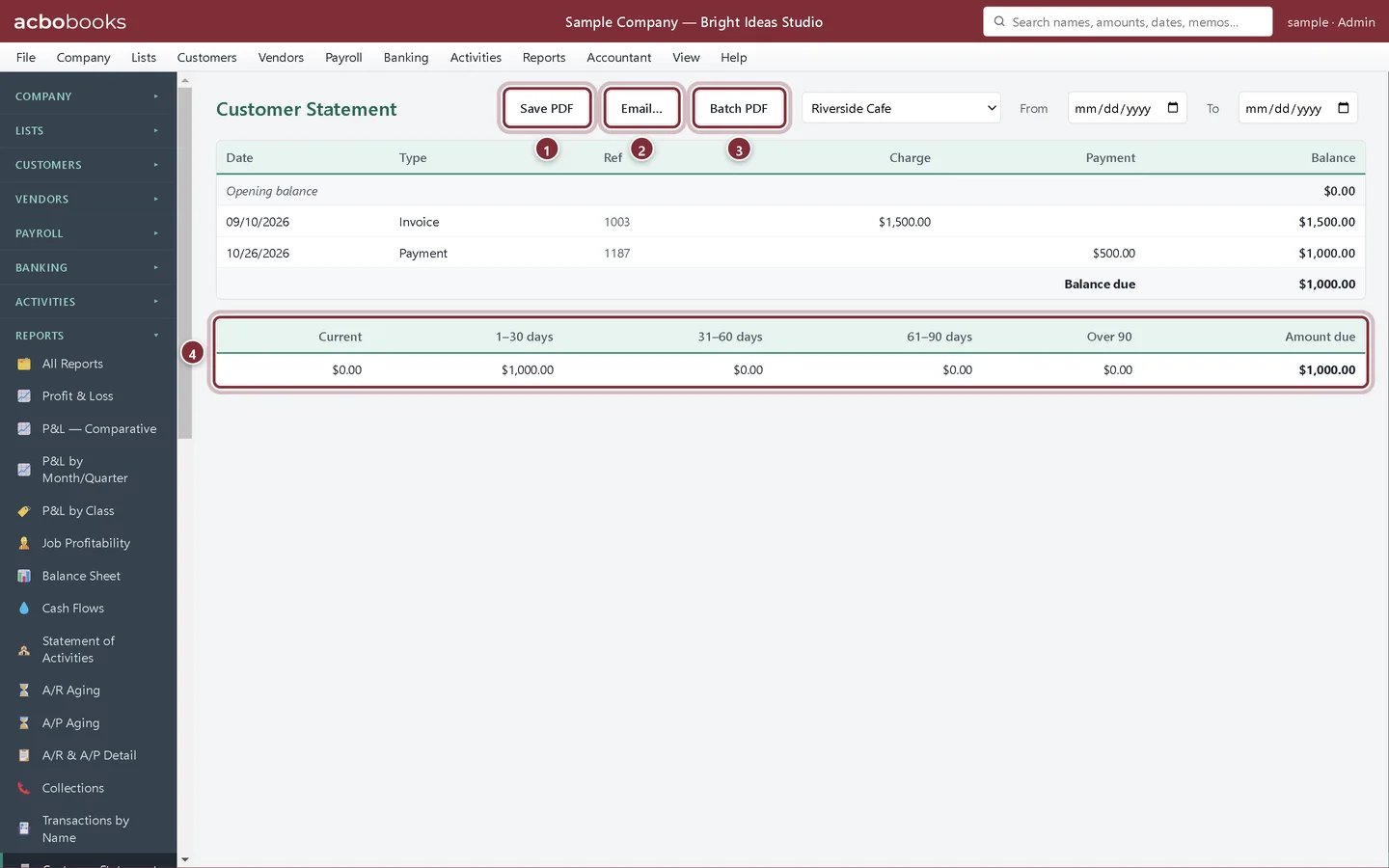Click the P&L by Month/Quarter icon
The width and height of the screenshot is (1389, 868).
click(x=24, y=470)
